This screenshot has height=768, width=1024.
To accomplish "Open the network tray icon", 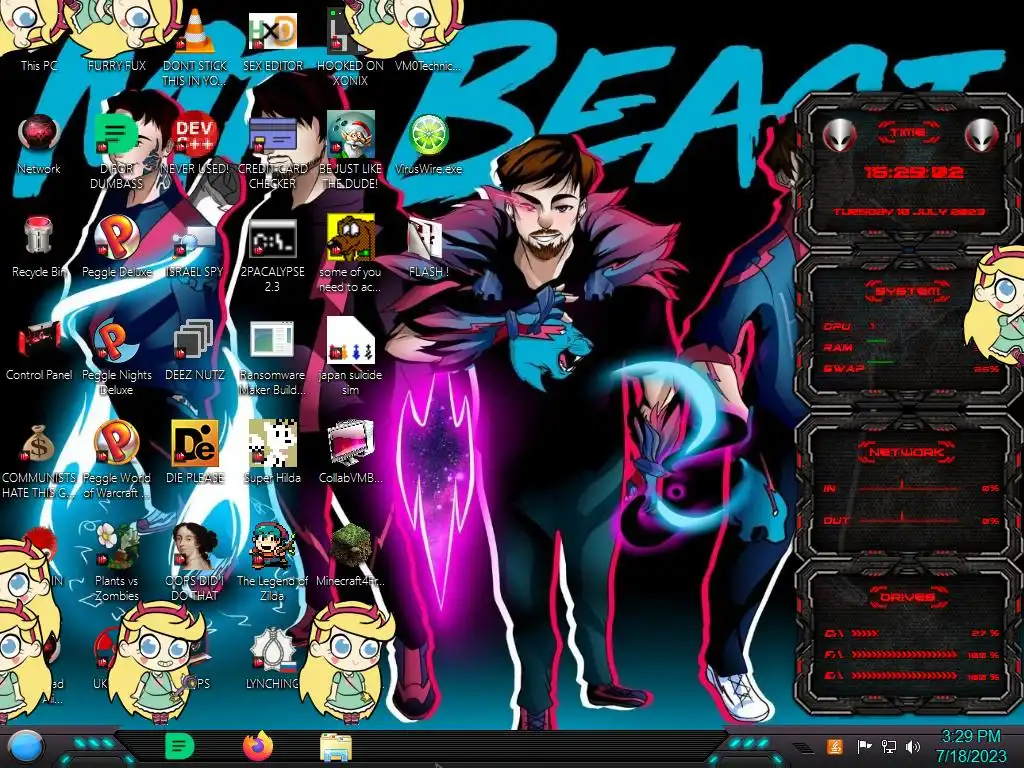I will point(889,747).
